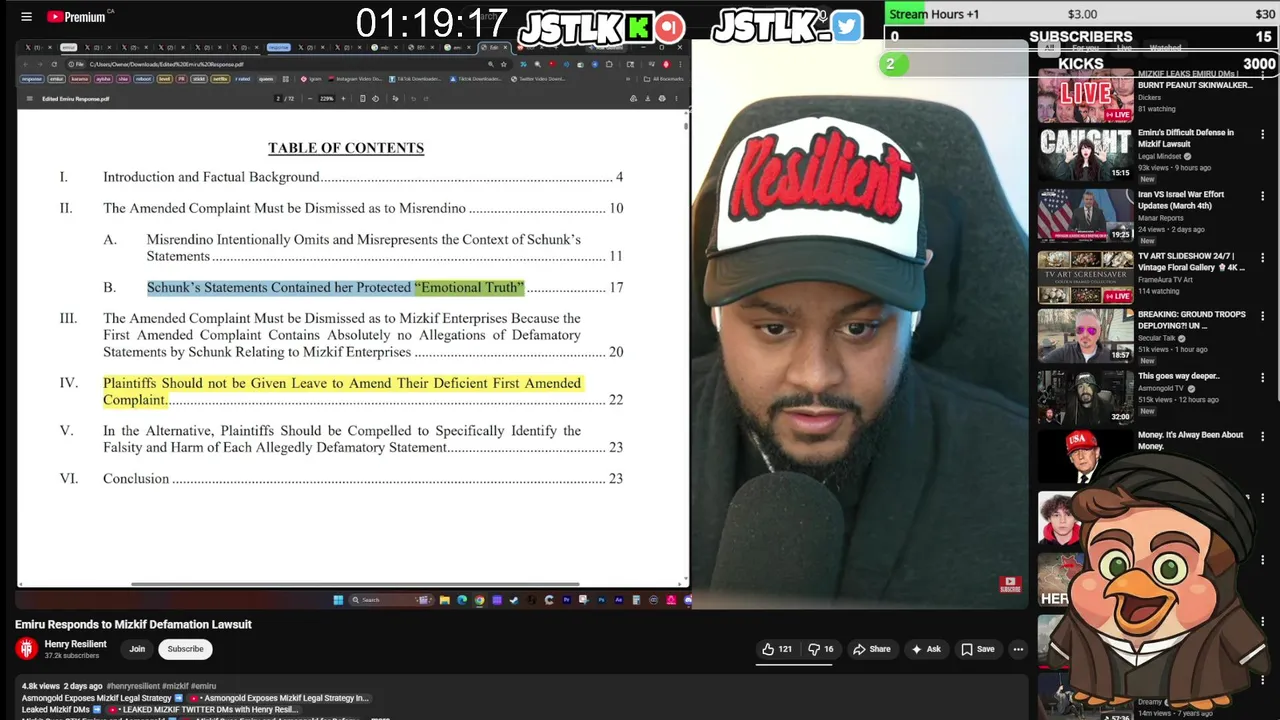Open Henry Resilient channel avatar
This screenshot has height=720, width=1280.
(27, 649)
